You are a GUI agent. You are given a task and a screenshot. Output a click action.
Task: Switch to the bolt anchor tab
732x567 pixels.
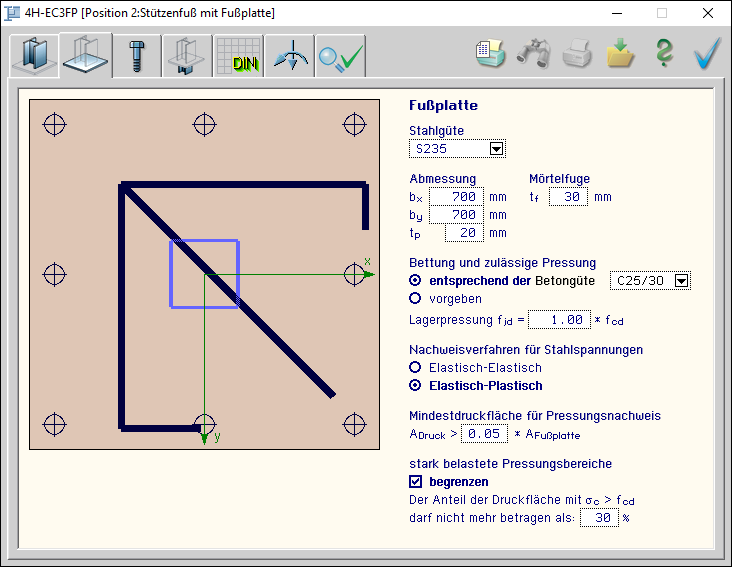click(136, 56)
